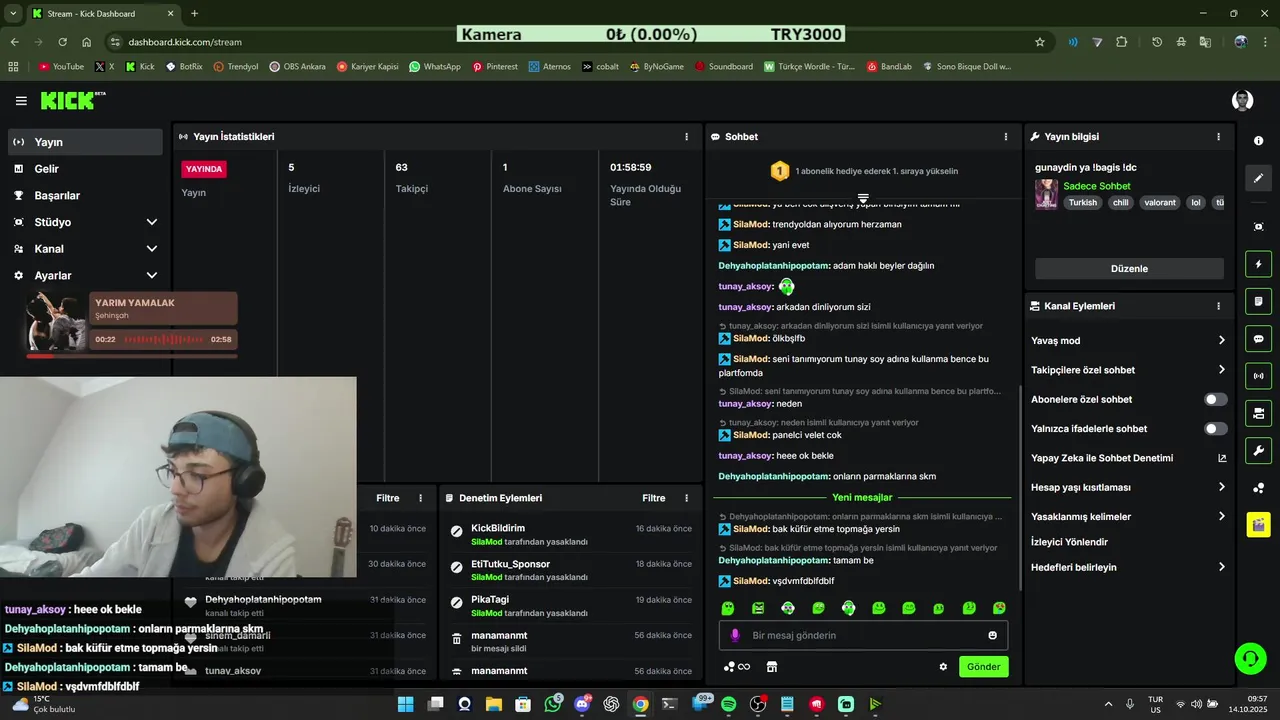Open chat settings gear beside Gönder

(x=942, y=667)
